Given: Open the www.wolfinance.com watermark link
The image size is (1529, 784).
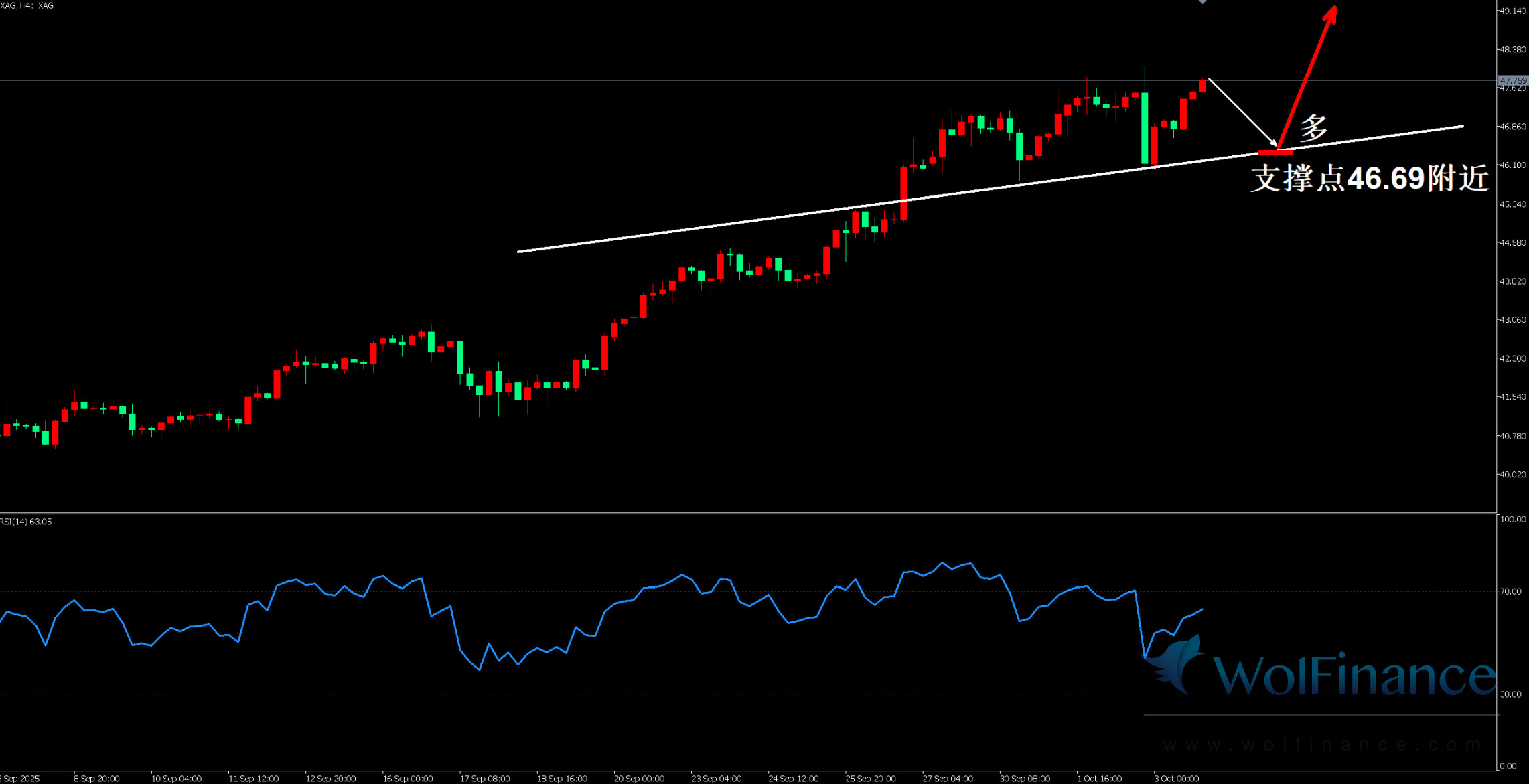Looking at the screenshot, I should tap(1322, 744).
